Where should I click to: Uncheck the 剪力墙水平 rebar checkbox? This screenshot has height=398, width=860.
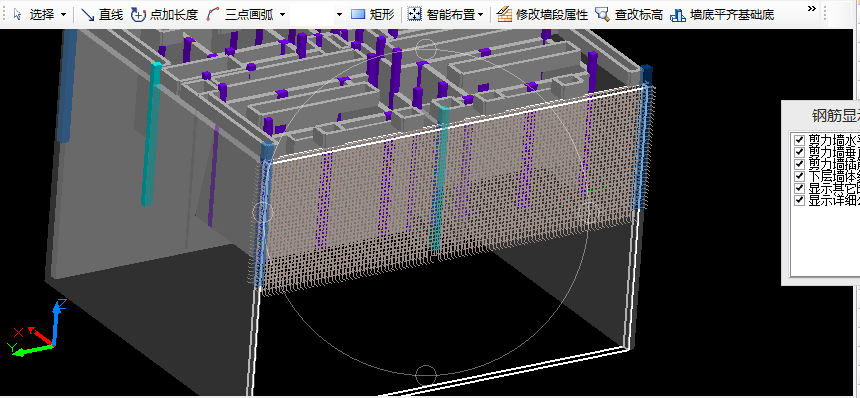coord(799,140)
